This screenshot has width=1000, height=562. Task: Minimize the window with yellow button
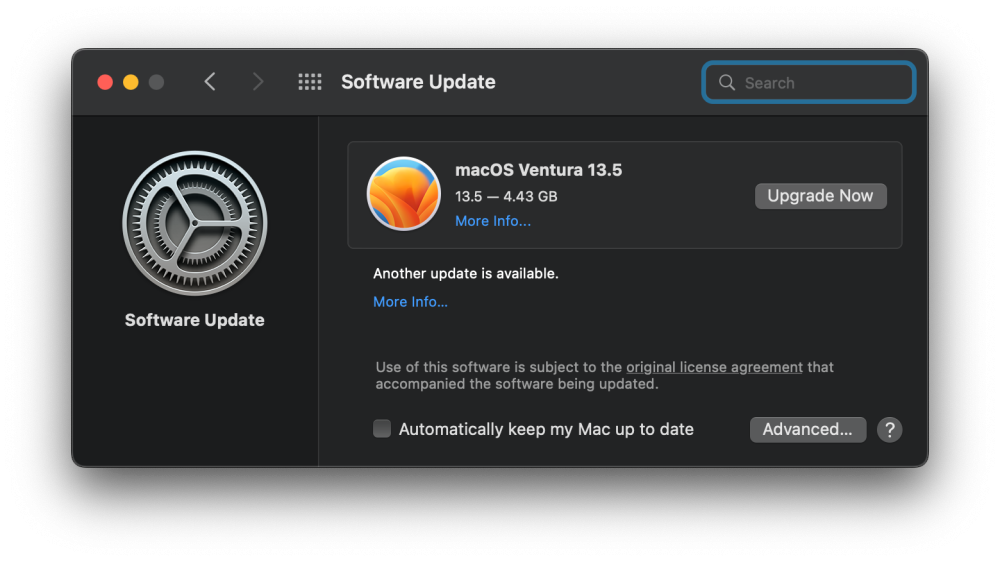131,82
